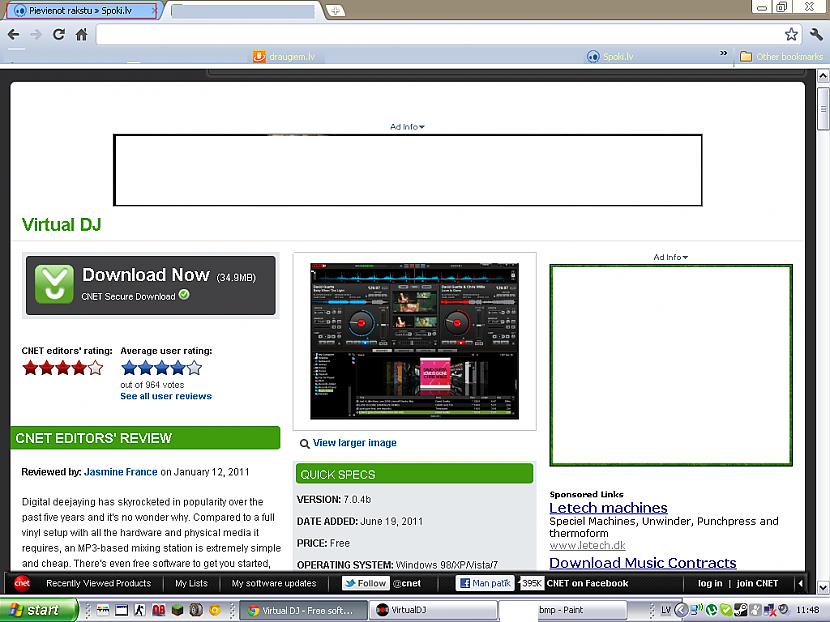Go back using the browser back arrow

pos(14,34)
